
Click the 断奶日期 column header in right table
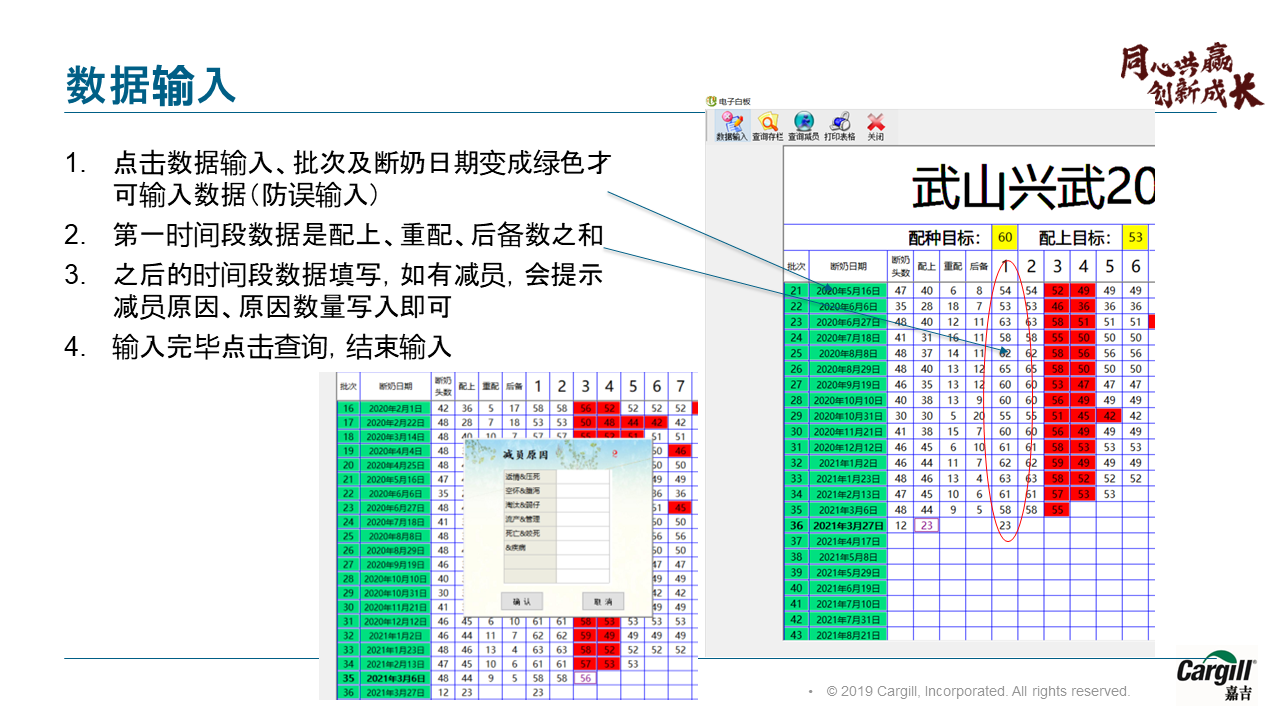tap(848, 267)
